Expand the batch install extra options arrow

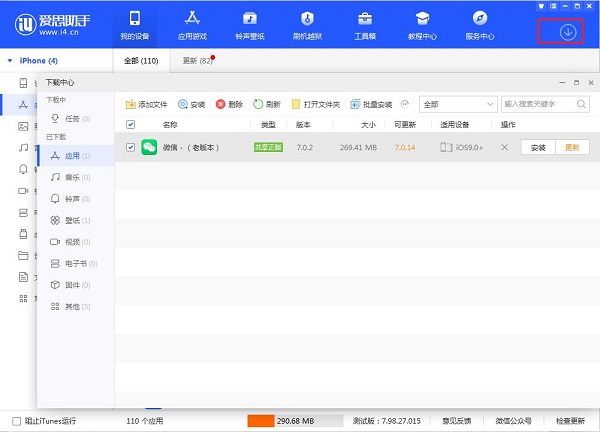coord(405,103)
